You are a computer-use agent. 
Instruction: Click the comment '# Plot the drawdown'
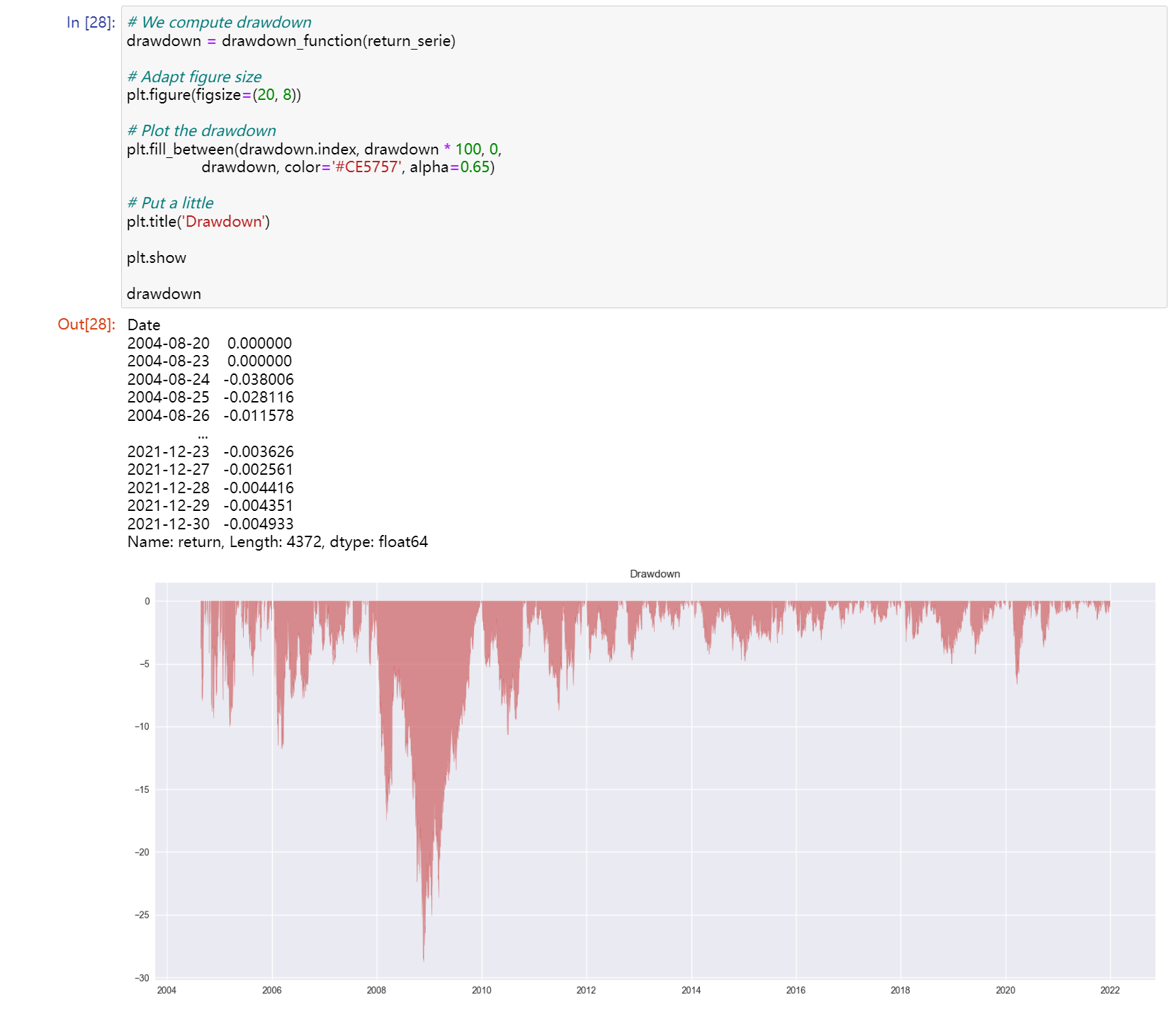[201, 131]
